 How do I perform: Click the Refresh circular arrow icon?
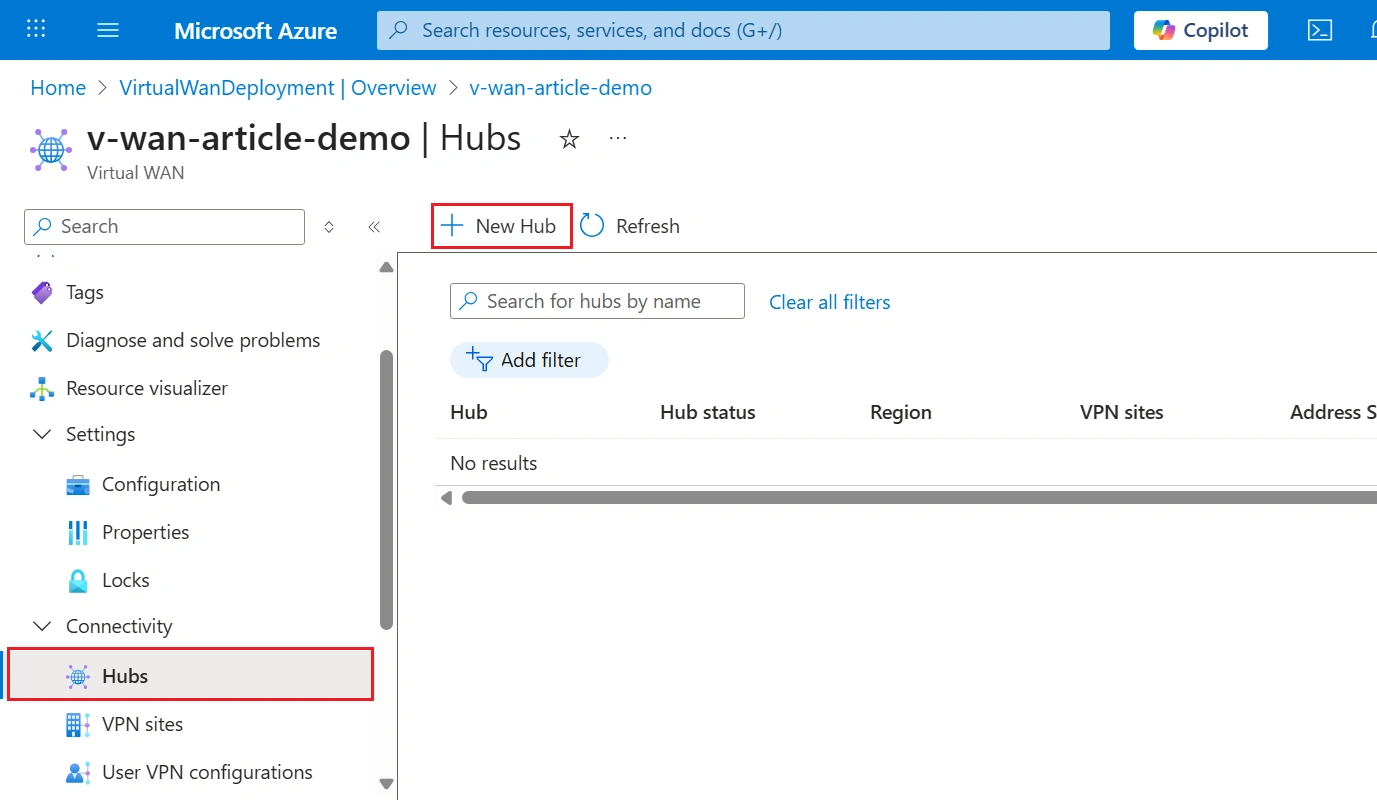pyautogui.click(x=592, y=226)
